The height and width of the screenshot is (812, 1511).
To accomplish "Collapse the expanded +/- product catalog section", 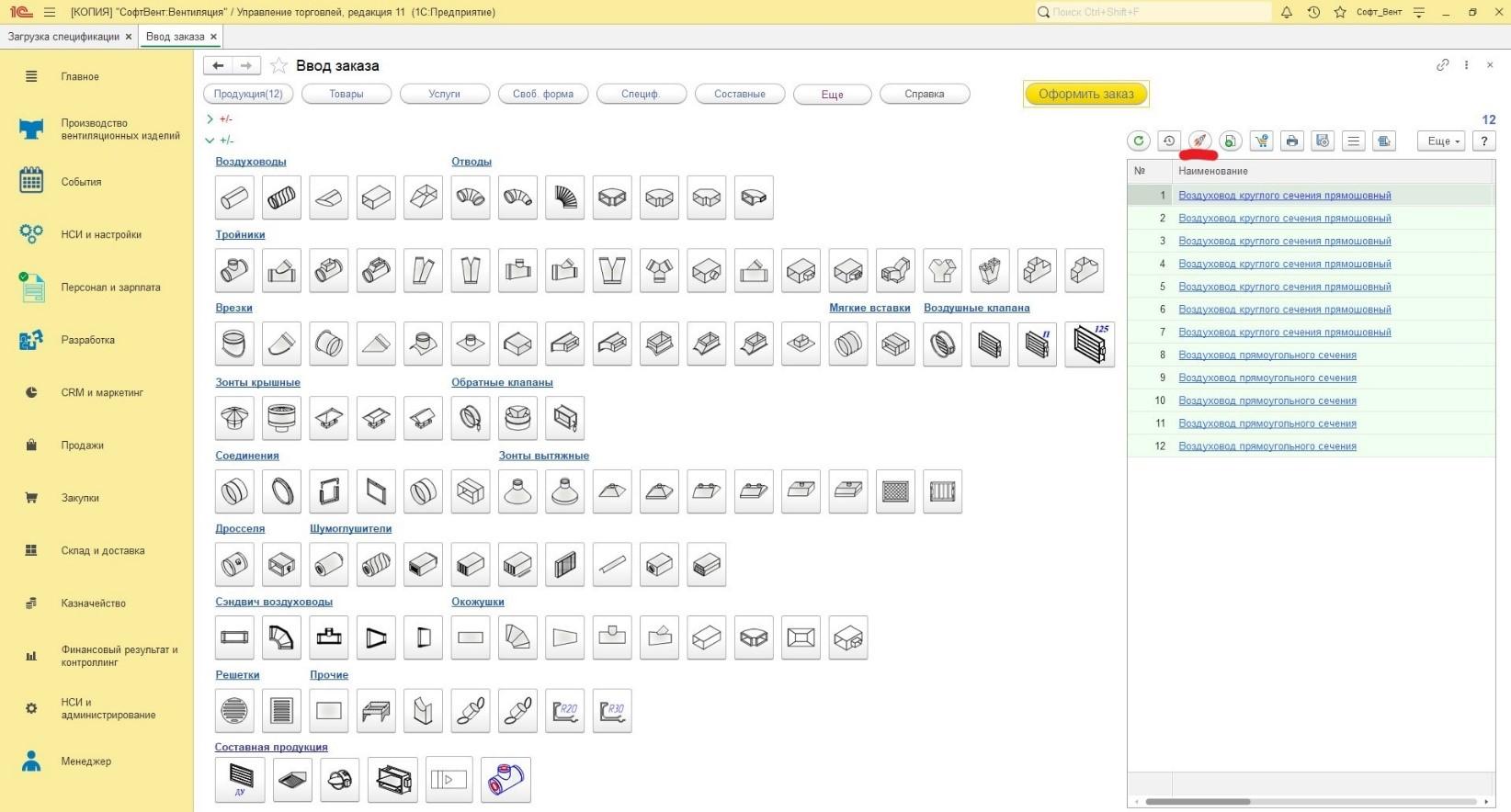I will [210, 141].
